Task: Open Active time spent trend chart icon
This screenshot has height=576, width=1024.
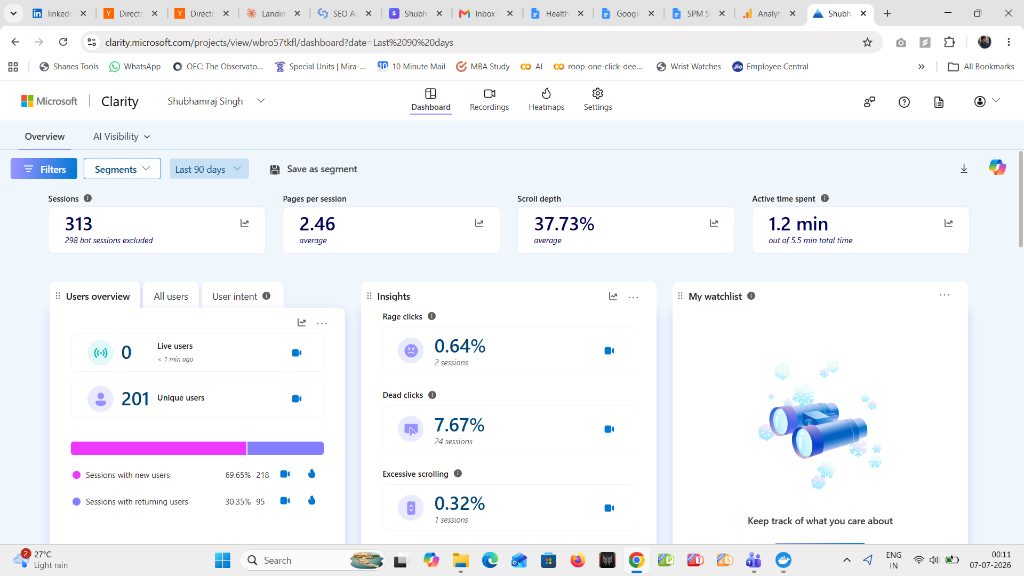Action: pos(948,223)
